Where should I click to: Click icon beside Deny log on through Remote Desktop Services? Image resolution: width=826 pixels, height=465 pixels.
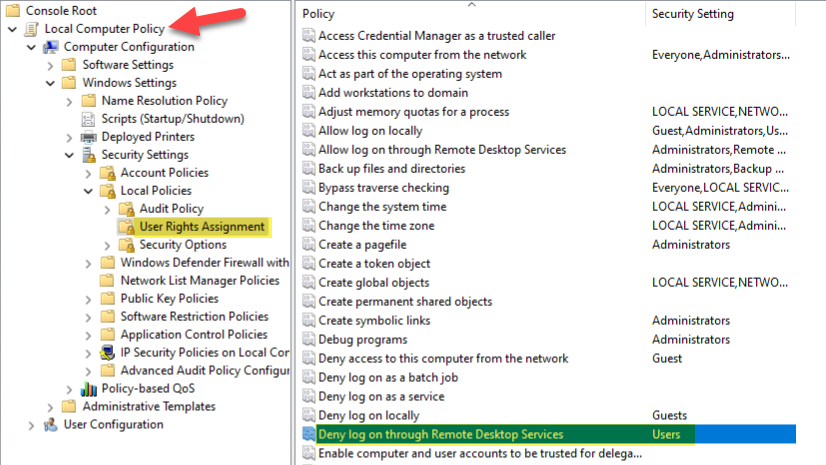[309, 434]
